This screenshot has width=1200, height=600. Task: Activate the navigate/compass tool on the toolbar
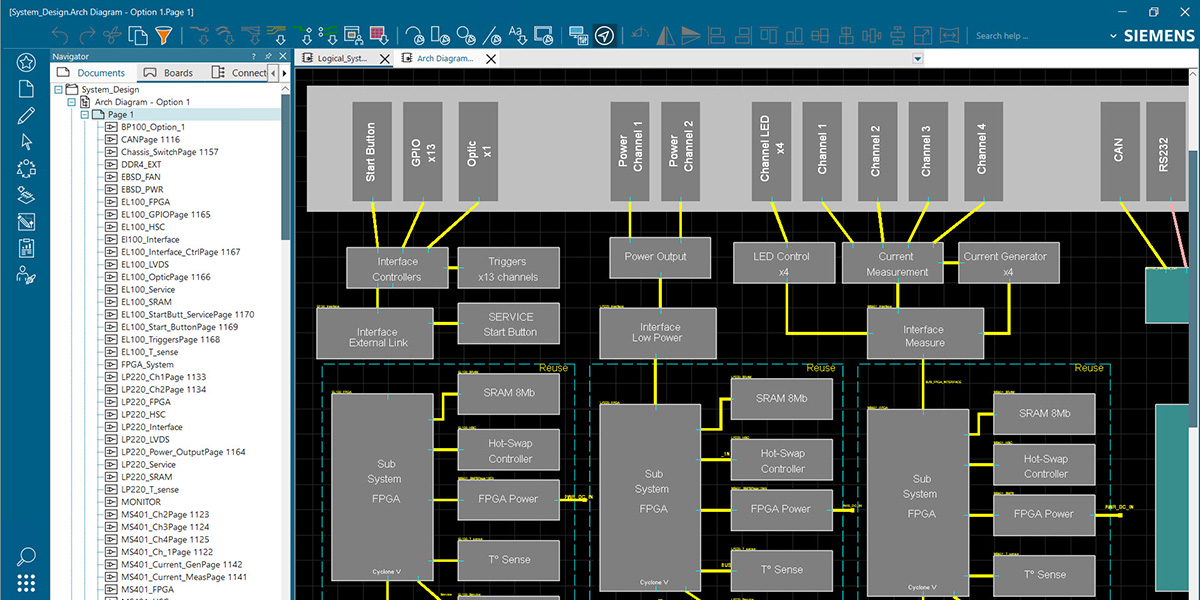tap(604, 34)
